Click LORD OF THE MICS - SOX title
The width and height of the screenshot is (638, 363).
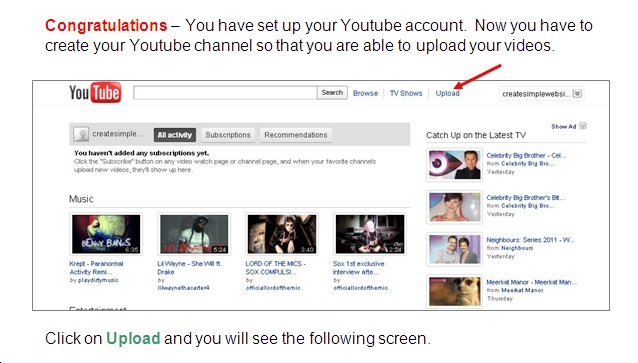[x=275, y=268]
